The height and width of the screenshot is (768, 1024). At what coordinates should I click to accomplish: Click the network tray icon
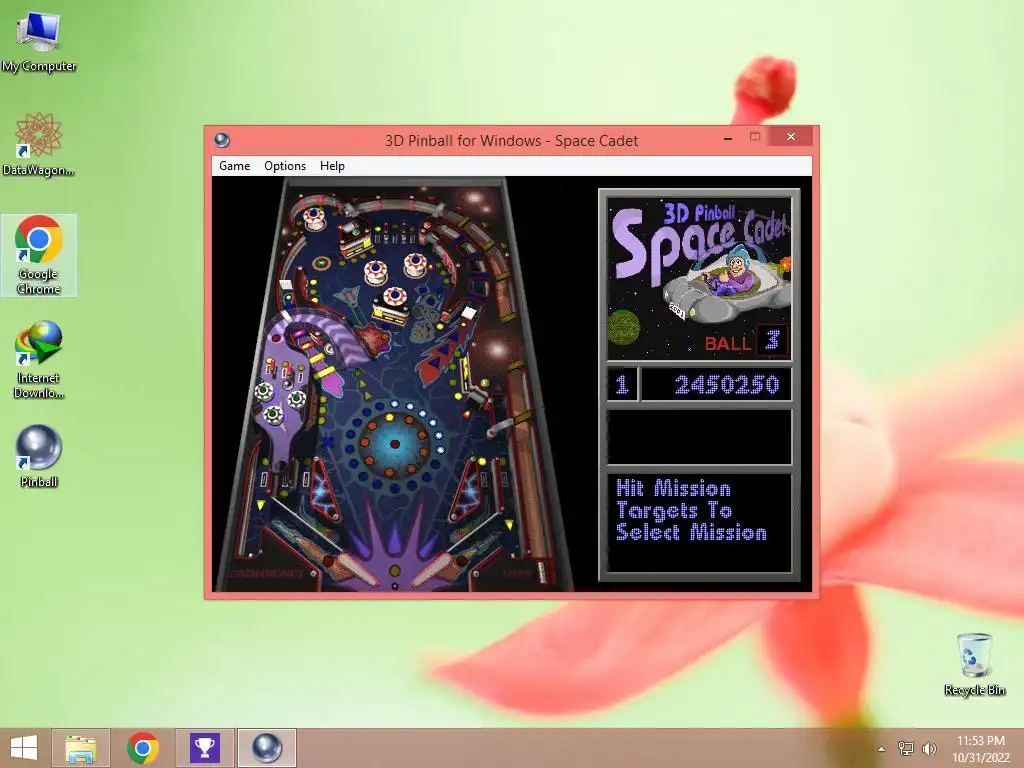pyautogui.click(x=906, y=748)
